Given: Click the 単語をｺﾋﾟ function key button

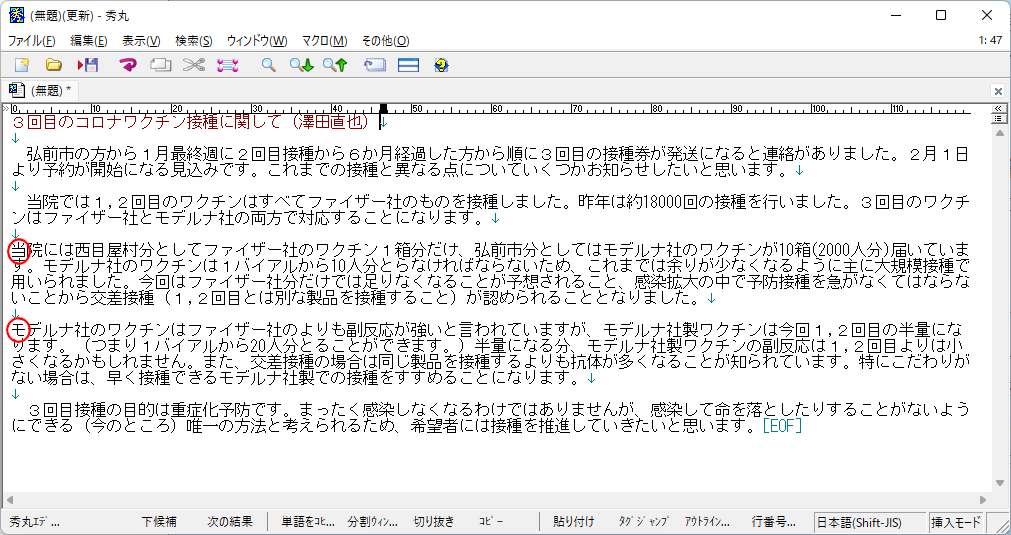Looking at the screenshot, I should pos(308,521).
